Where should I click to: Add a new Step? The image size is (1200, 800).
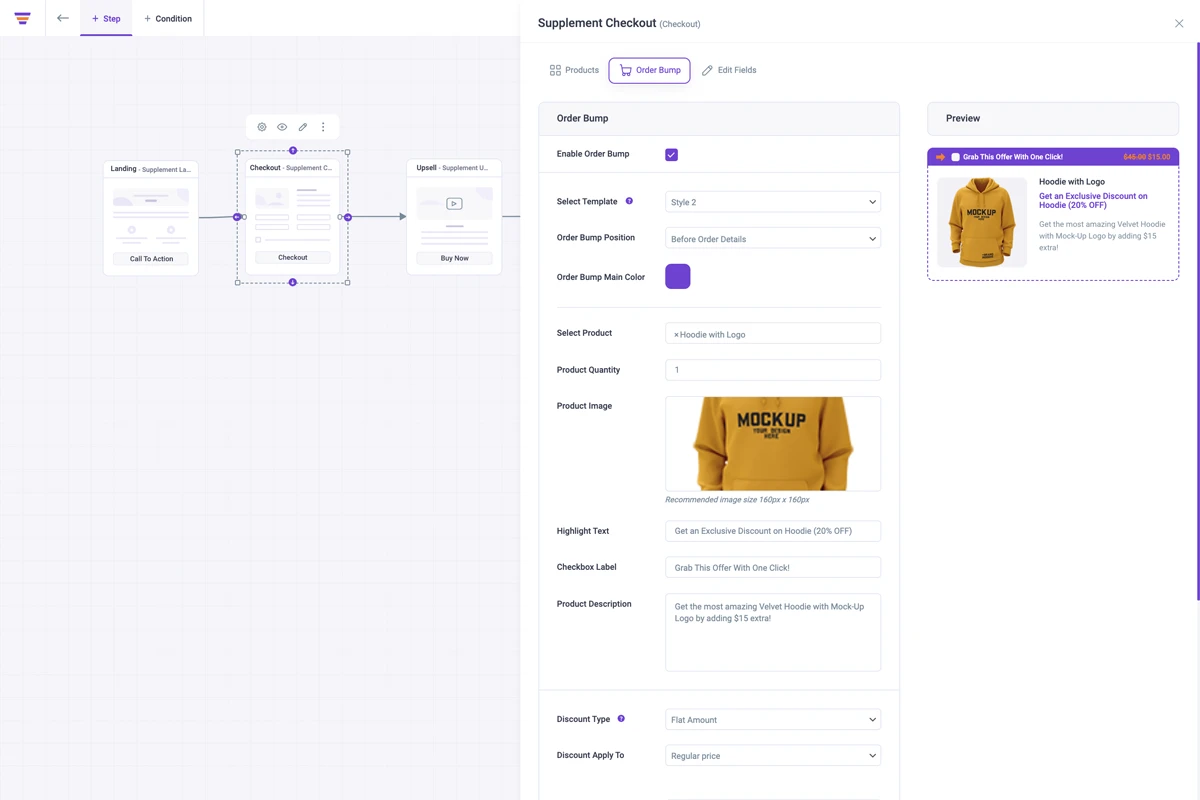click(106, 18)
